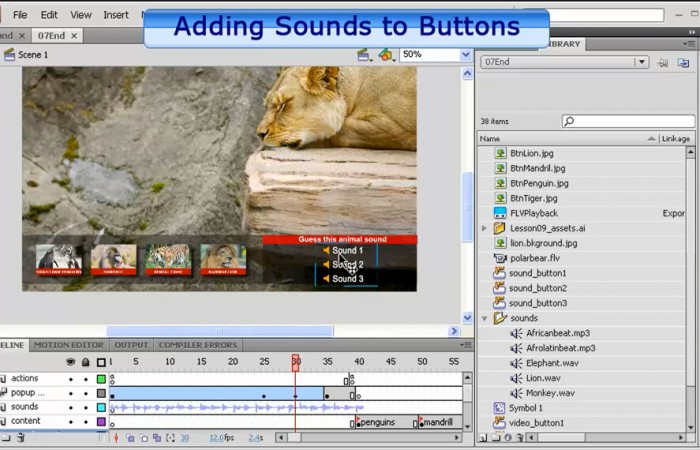This screenshot has height=450, width=700.
Task: Toggle visibility dot for content layer
Action: [71, 421]
